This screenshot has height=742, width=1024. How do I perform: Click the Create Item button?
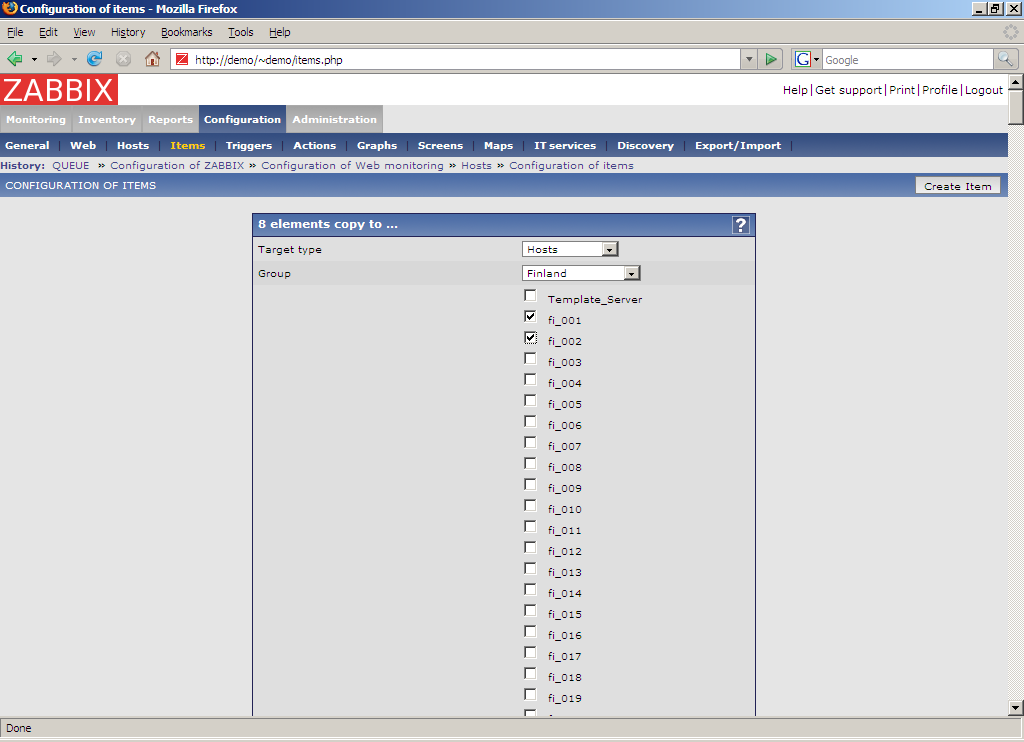957,186
